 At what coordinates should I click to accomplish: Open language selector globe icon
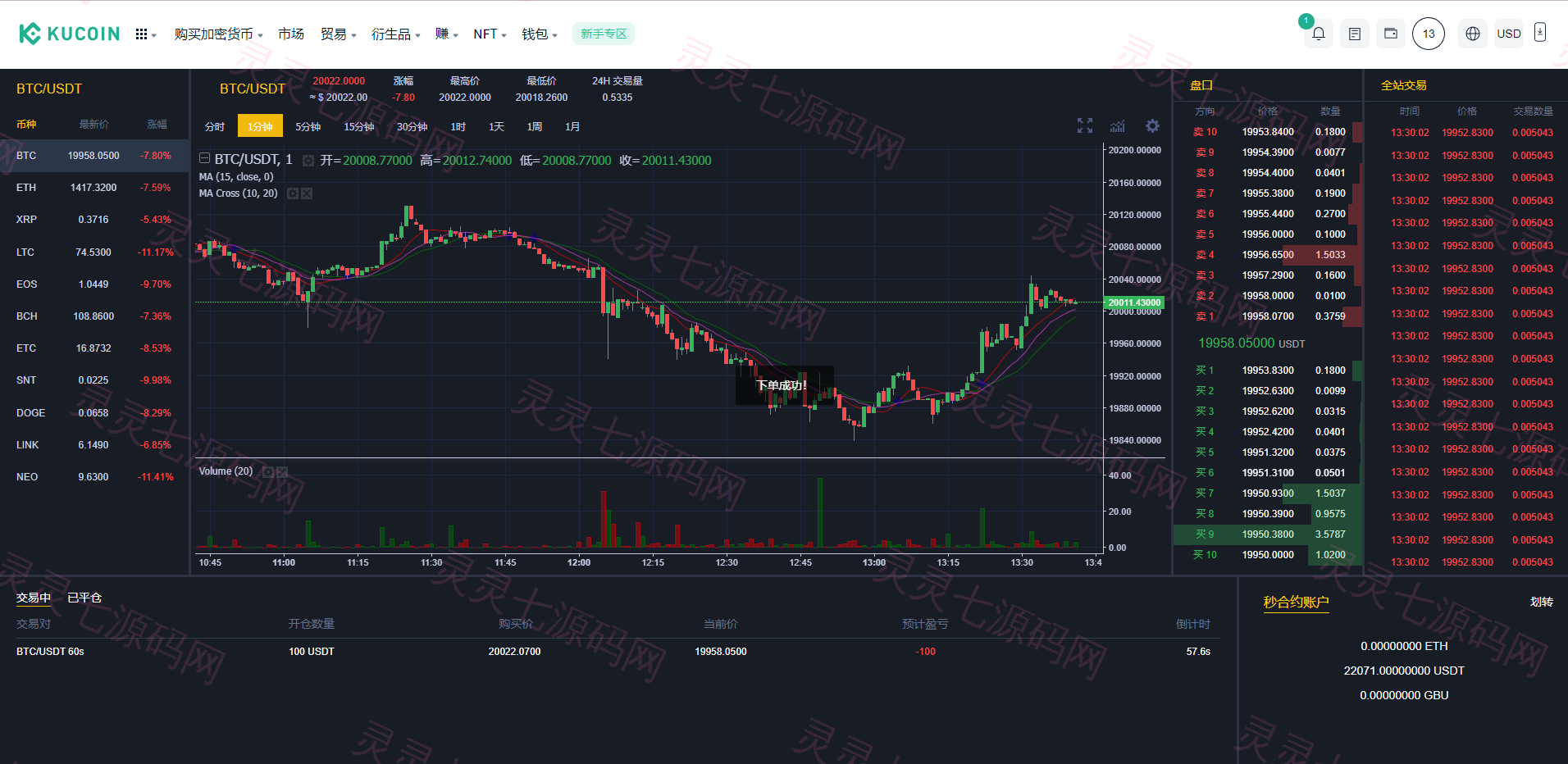(1473, 34)
